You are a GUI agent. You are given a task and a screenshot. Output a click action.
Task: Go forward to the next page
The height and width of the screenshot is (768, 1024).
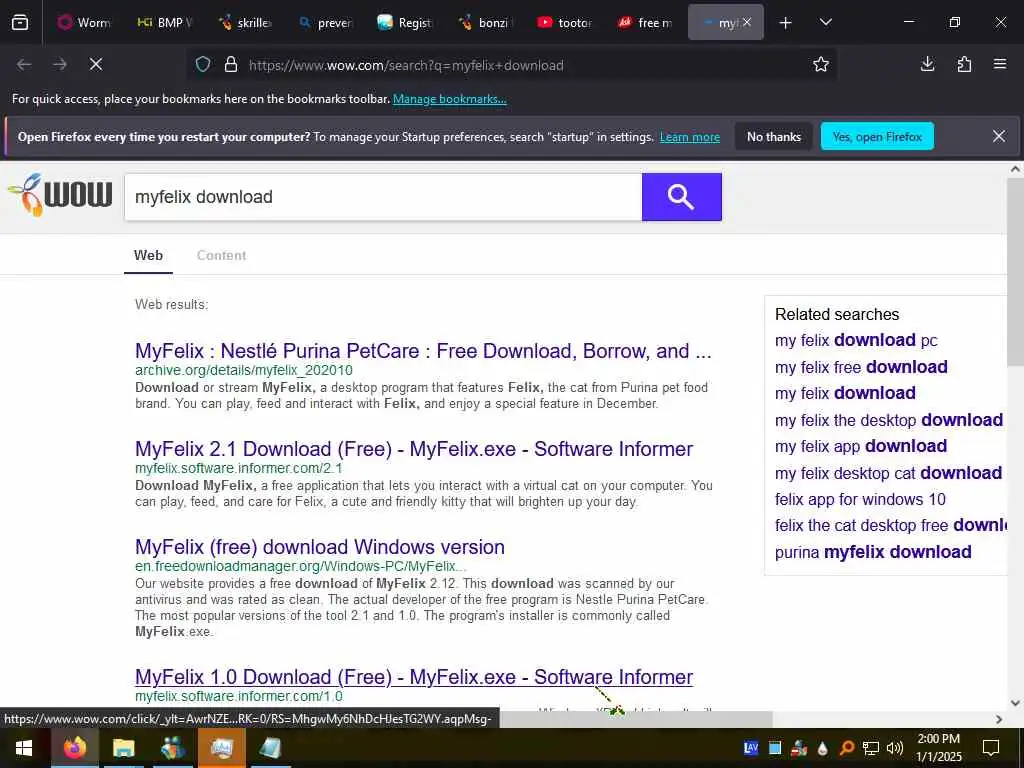60,65
